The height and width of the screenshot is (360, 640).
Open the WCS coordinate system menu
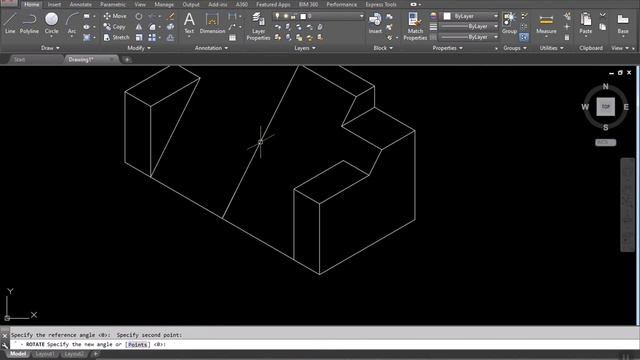[x=606, y=142]
